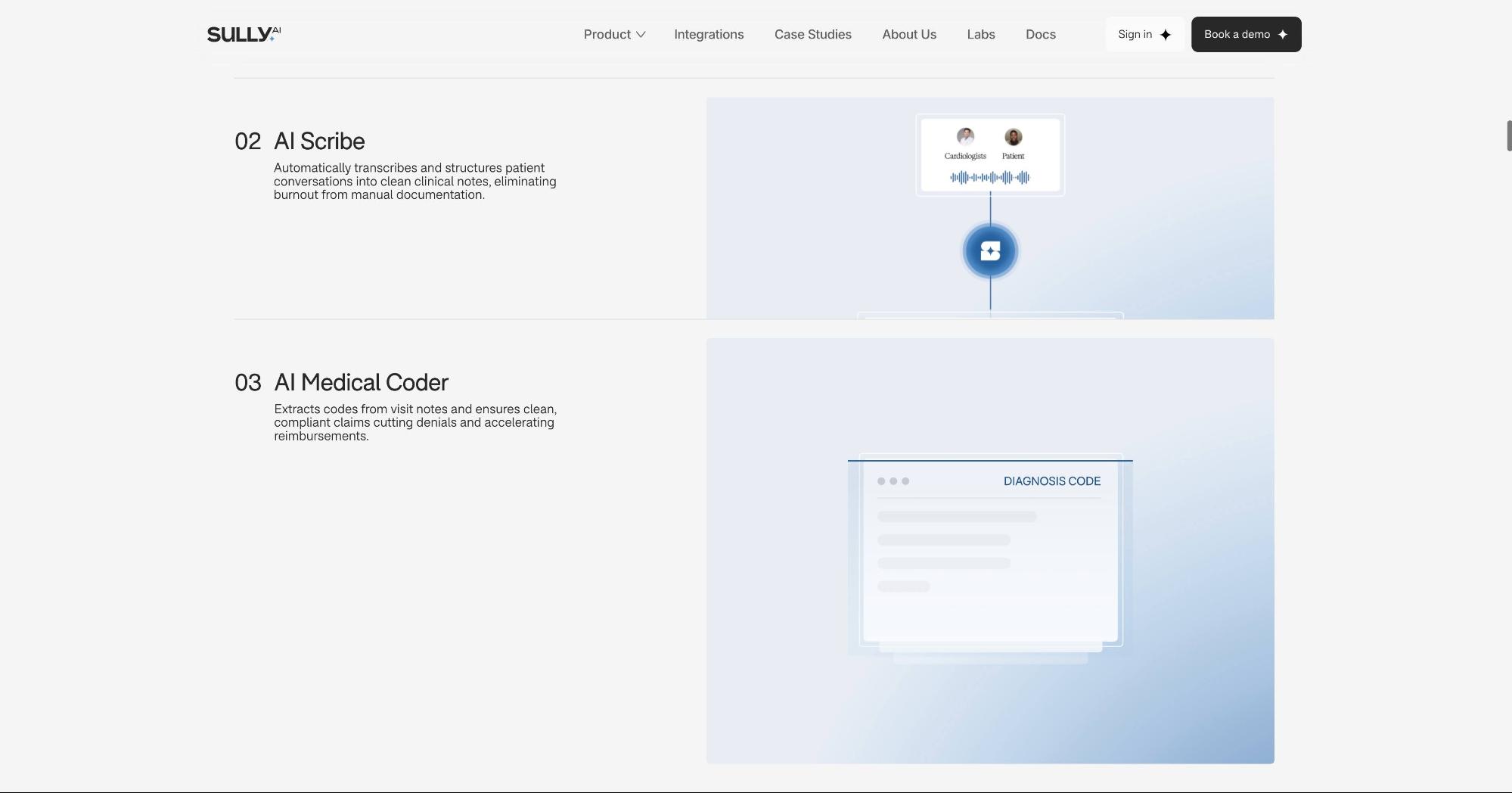Go to Case Studies

point(812,35)
